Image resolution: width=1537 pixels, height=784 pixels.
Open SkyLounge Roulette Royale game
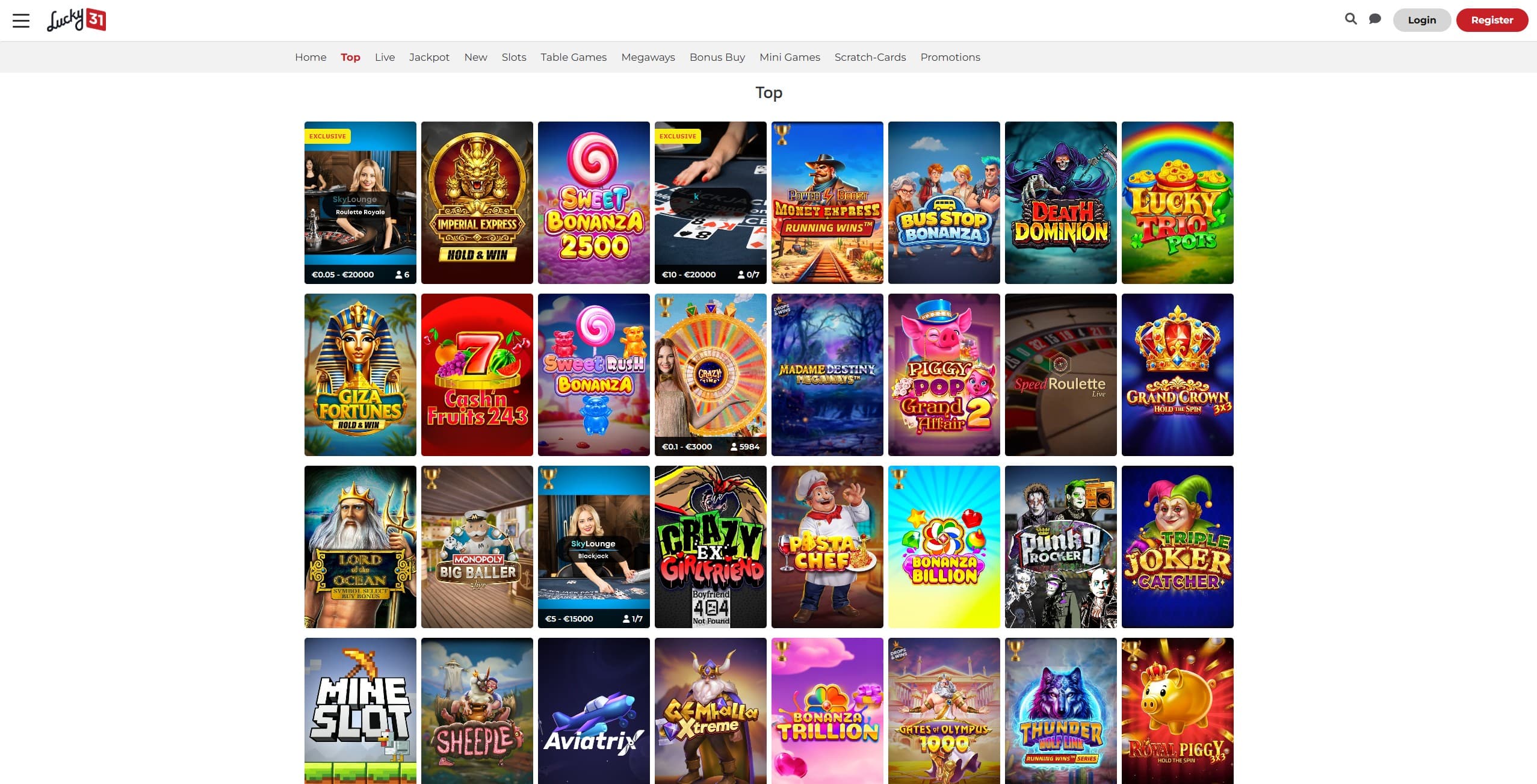[360, 203]
